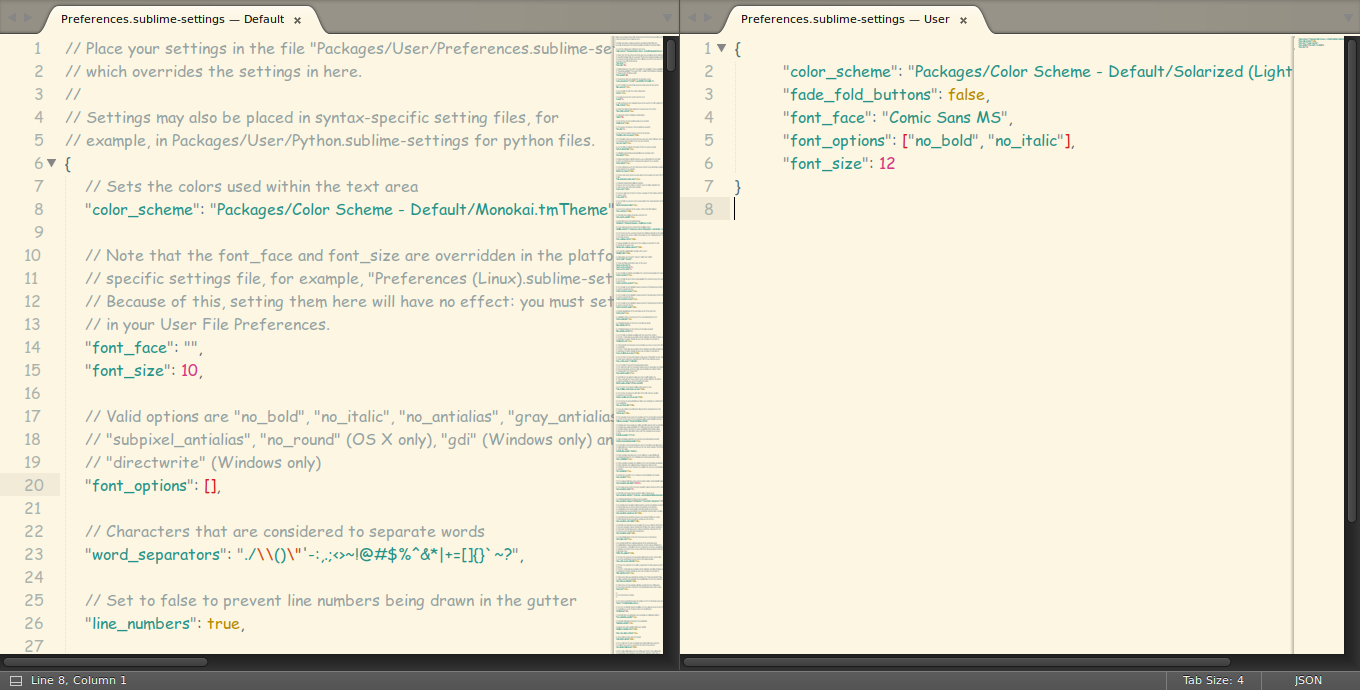The image size is (1360, 690).
Task: Select line number 20 in the left gutter
Action: [x=33, y=485]
